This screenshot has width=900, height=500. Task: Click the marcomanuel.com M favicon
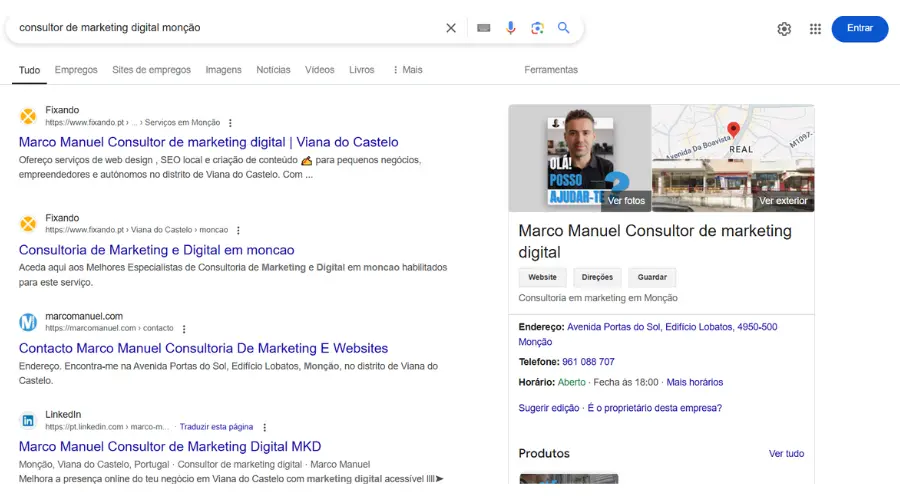click(x=28, y=322)
